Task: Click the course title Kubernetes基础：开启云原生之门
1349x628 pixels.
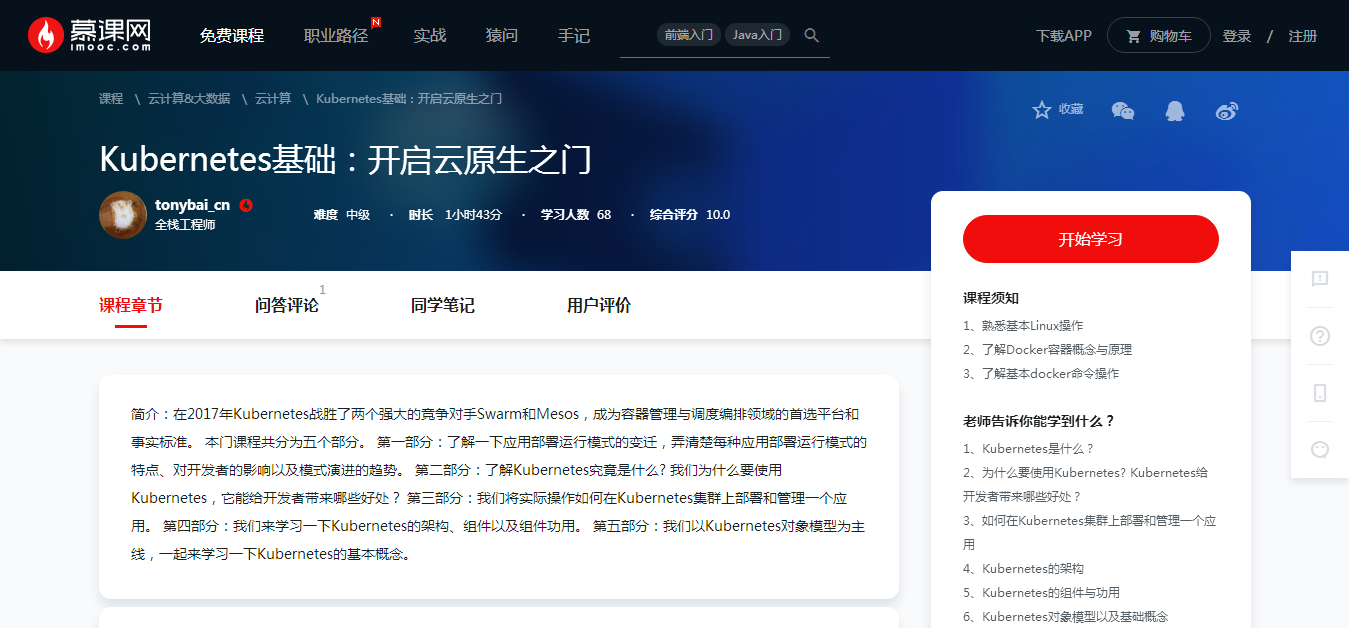Action: (x=346, y=160)
